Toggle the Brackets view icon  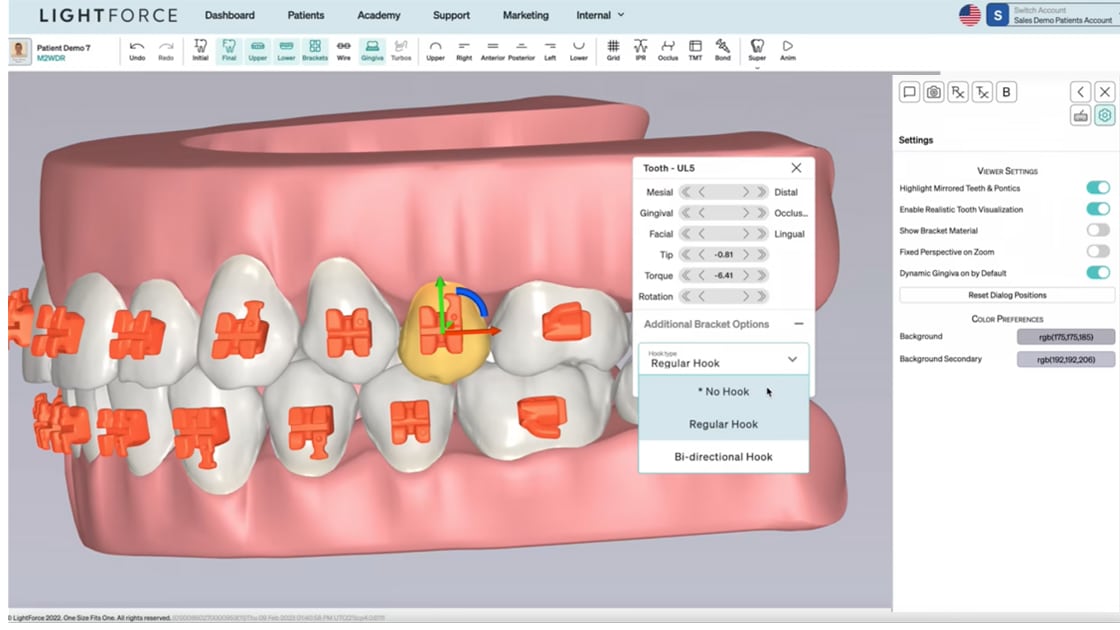[315, 50]
